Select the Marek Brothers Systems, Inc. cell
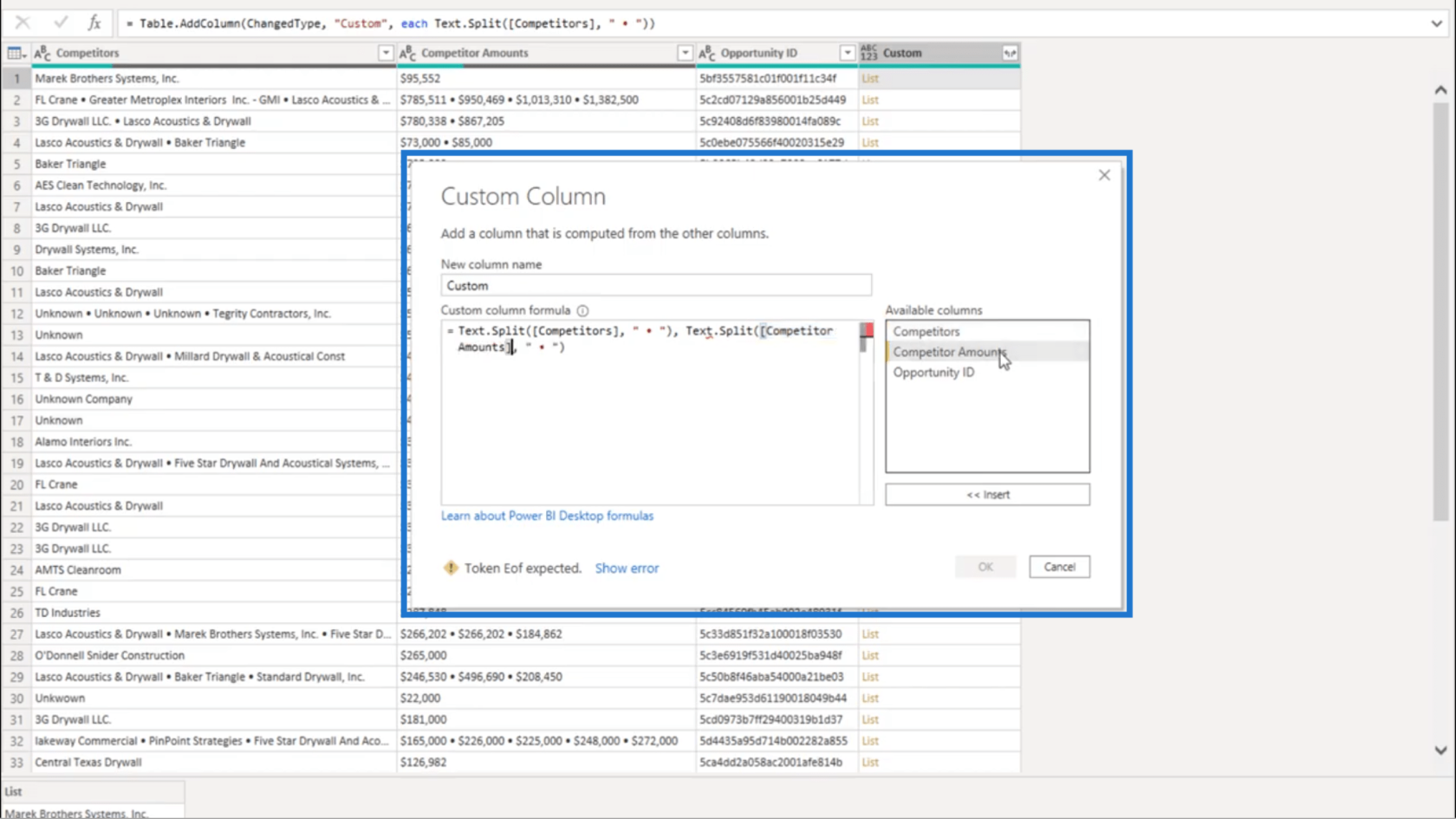 coord(214,78)
